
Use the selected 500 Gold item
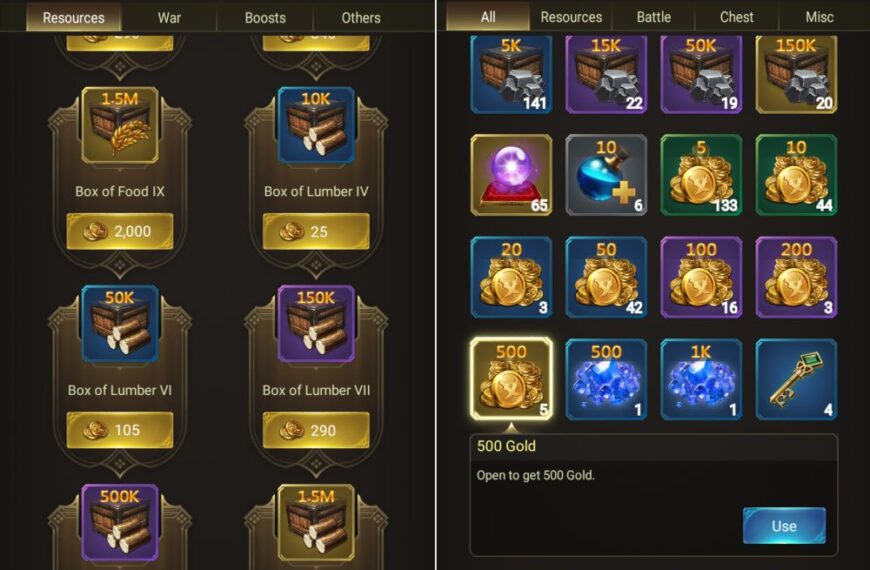pos(784,526)
